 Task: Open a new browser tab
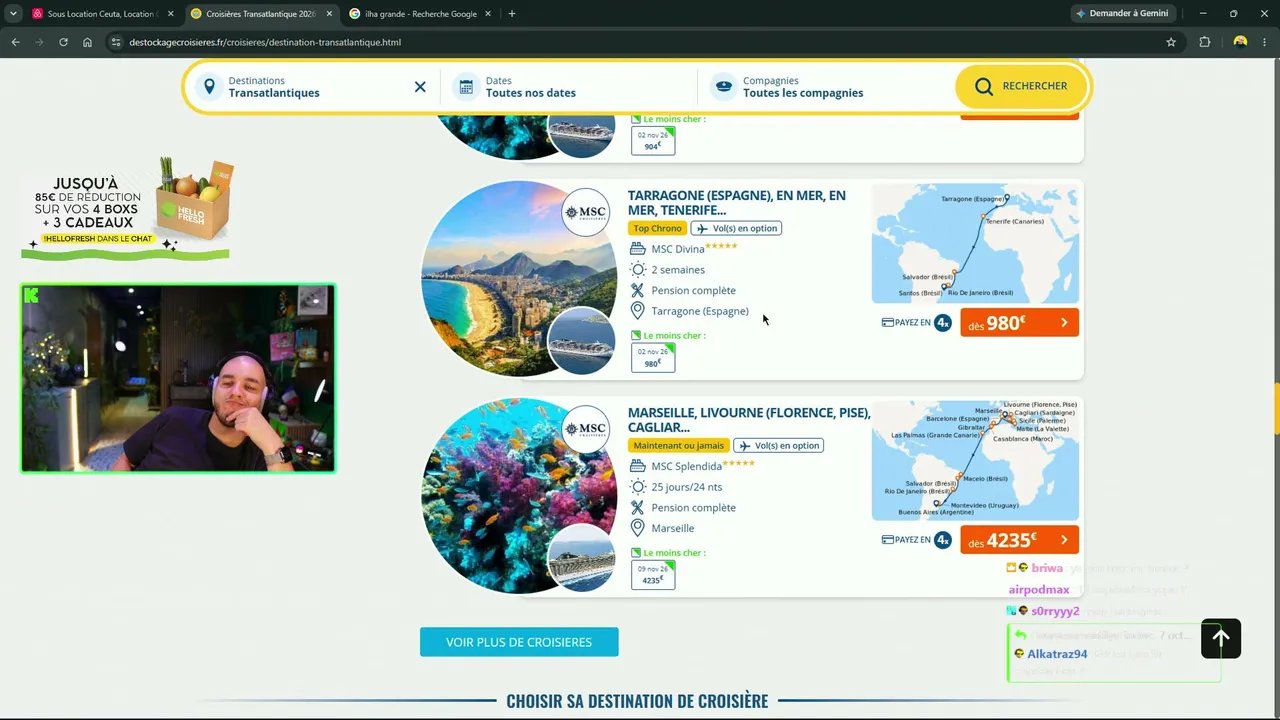512,14
